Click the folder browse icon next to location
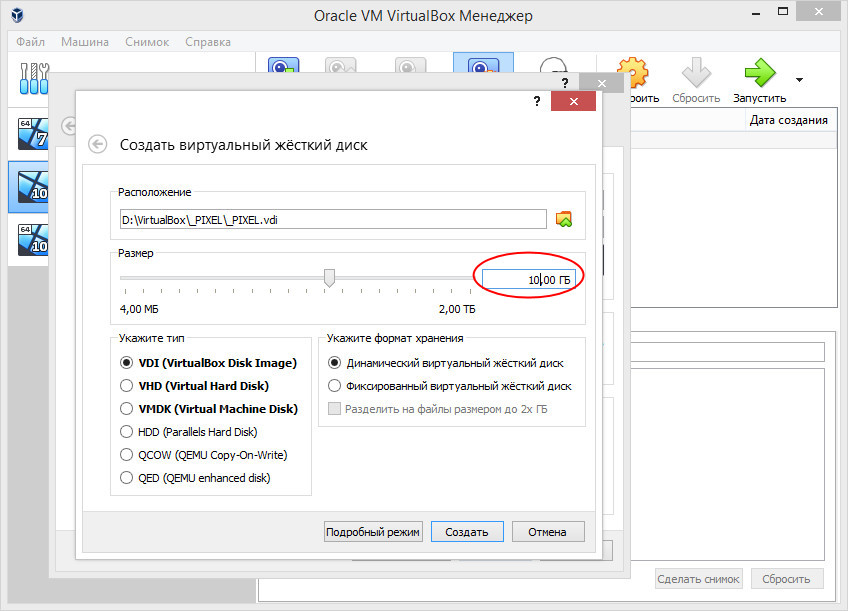This screenshot has height=611, width=848. [564, 219]
